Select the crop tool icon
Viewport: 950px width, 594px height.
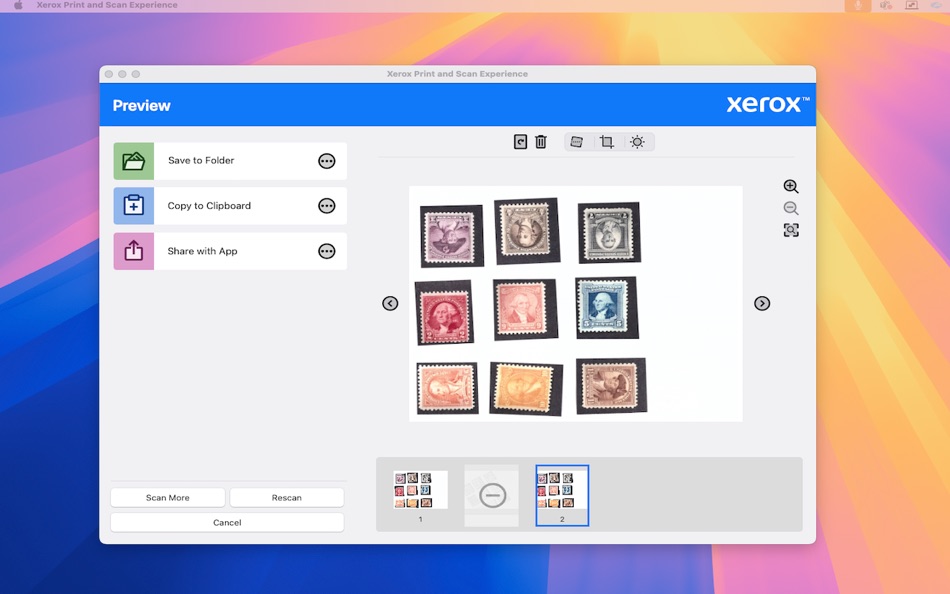click(606, 142)
